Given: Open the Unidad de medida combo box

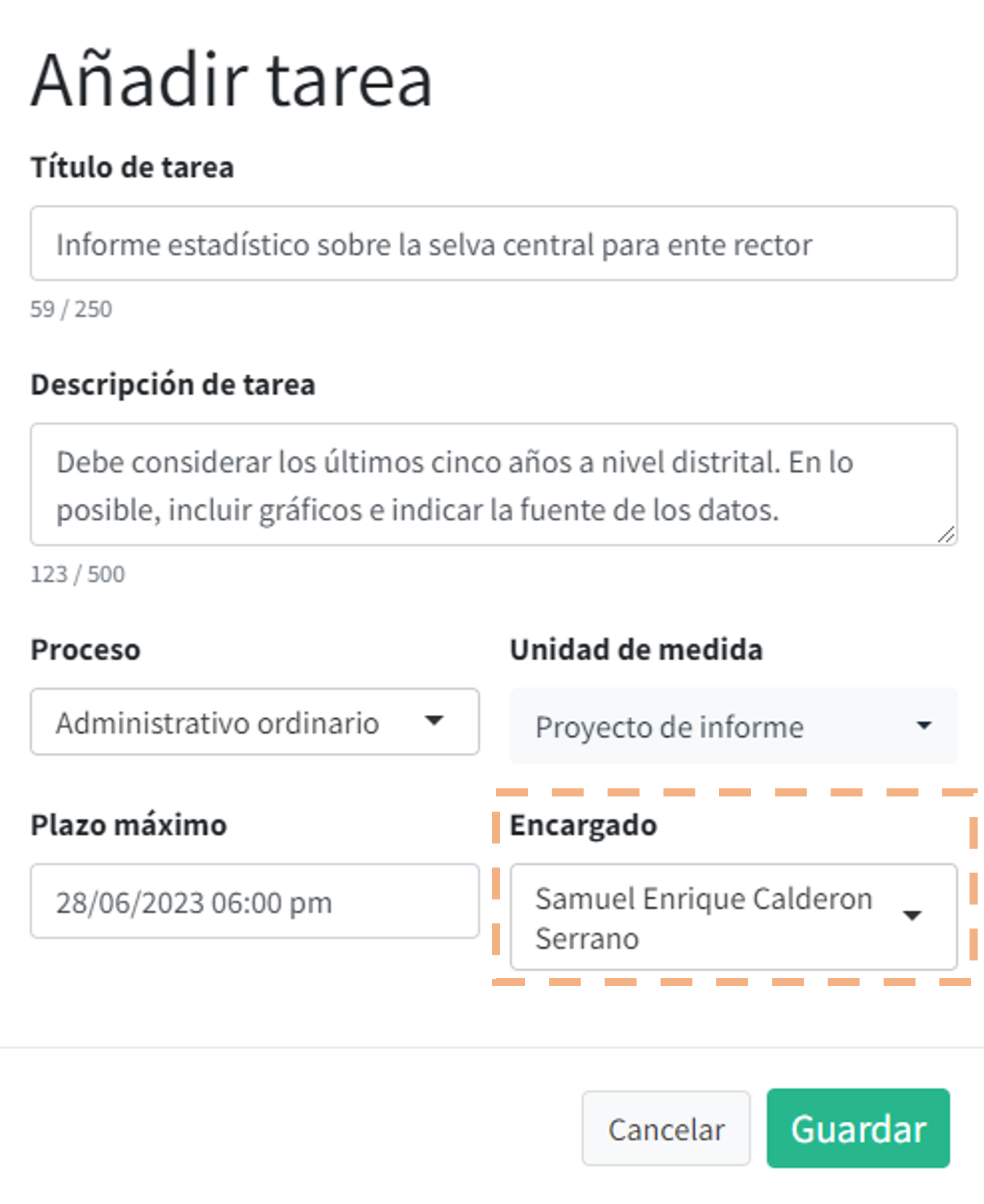Looking at the screenshot, I should (x=733, y=725).
